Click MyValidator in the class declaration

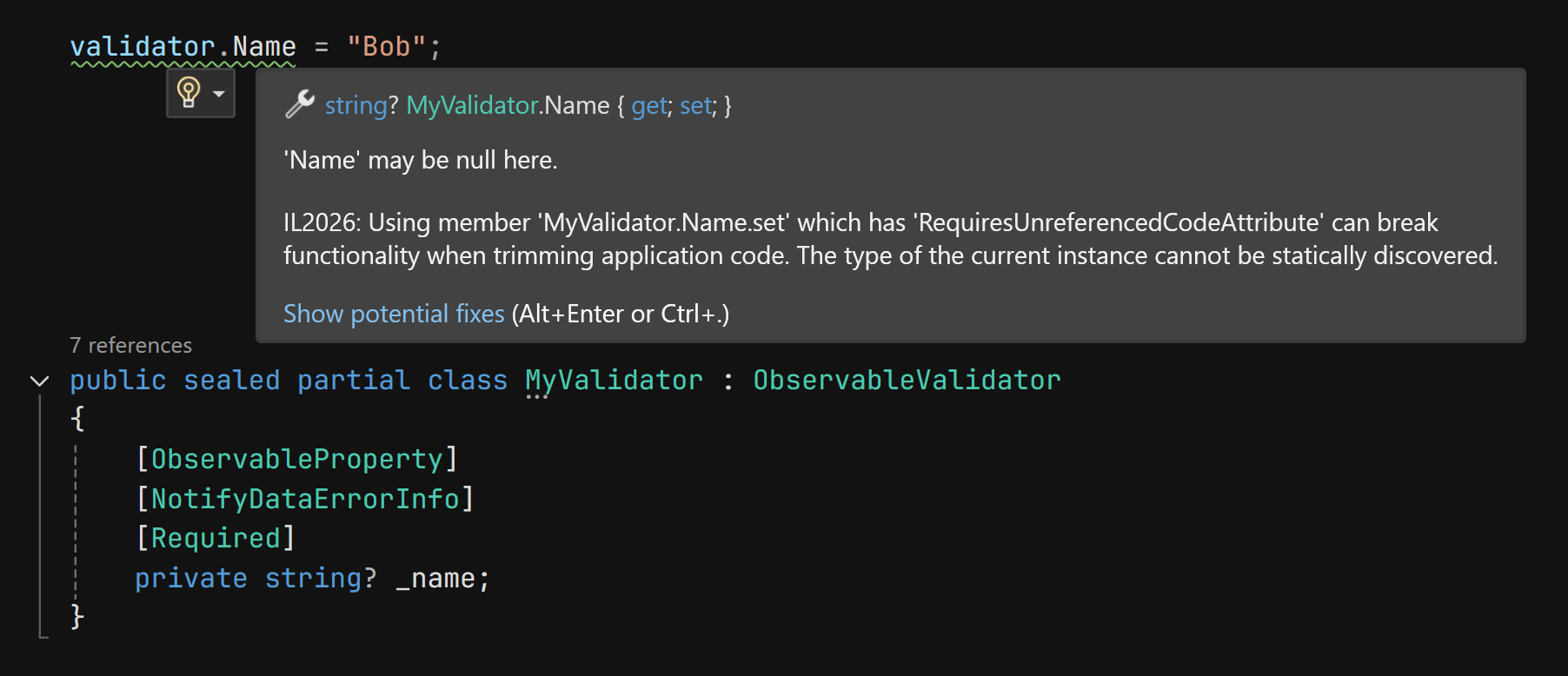coord(614,380)
